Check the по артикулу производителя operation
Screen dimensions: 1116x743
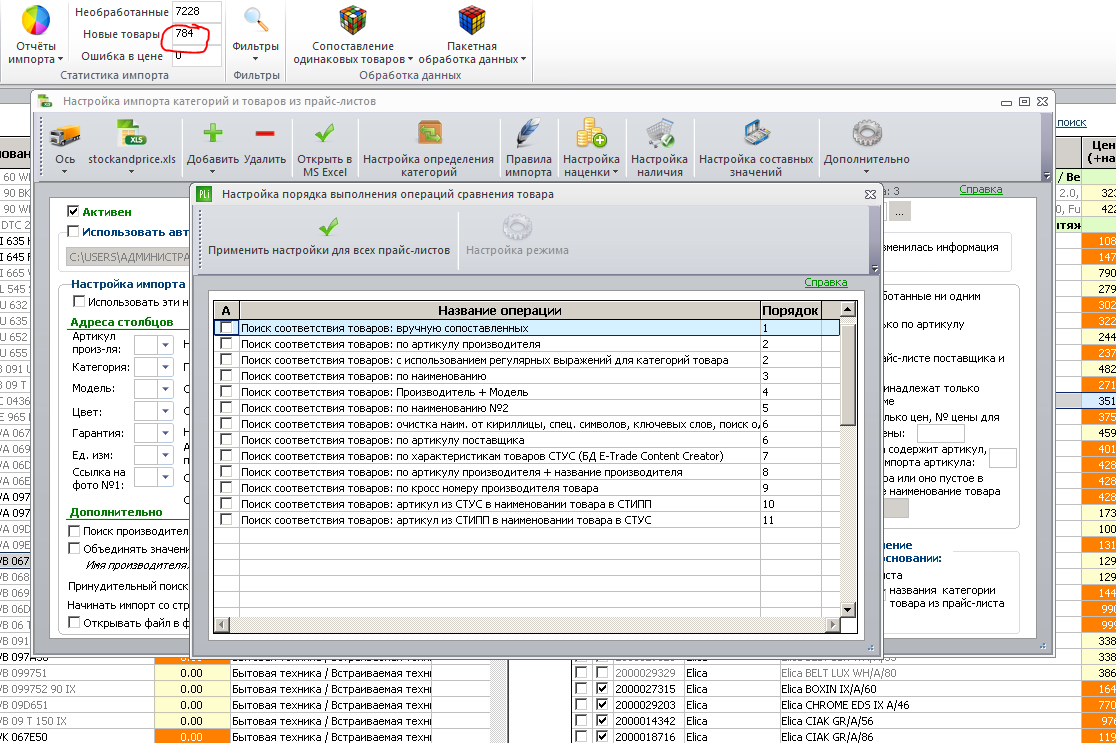coord(226,344)
